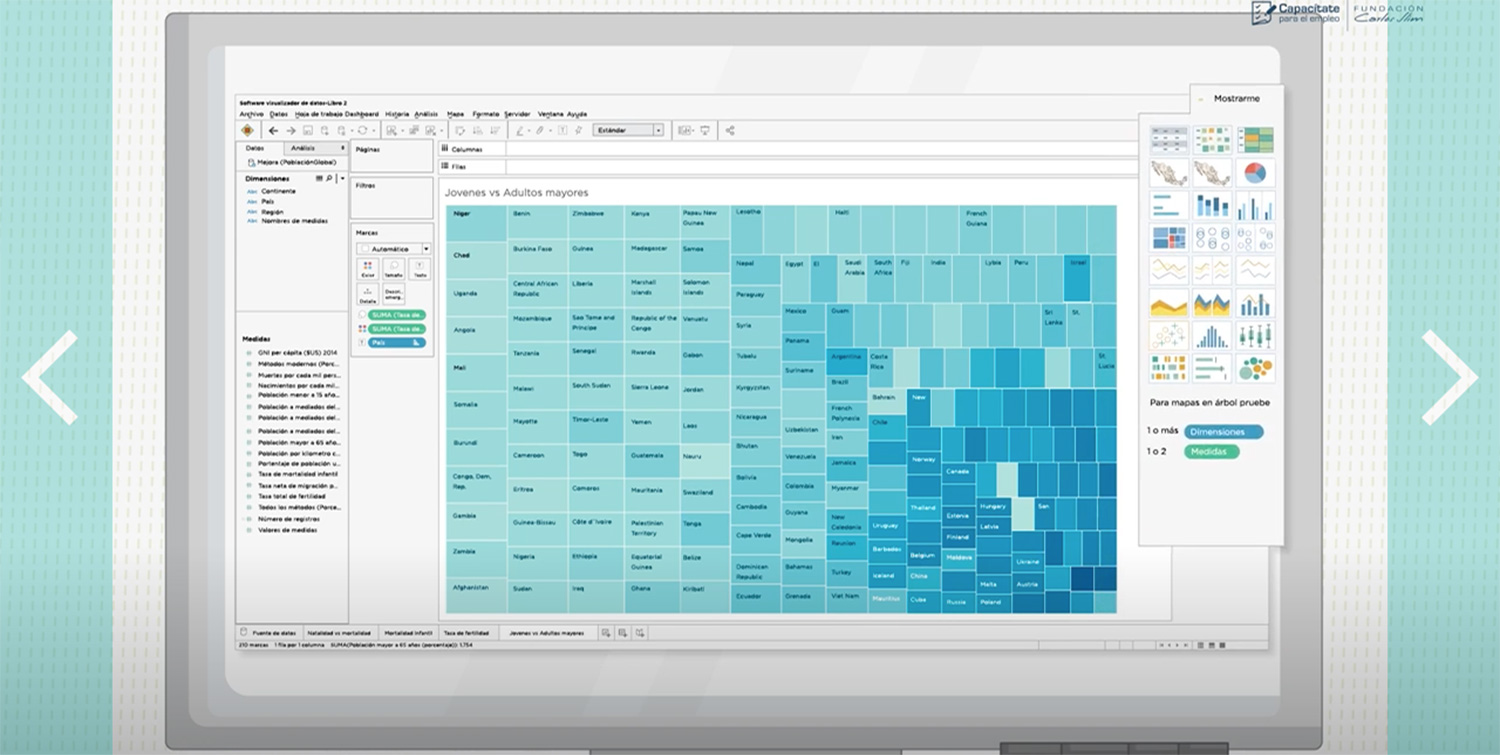Pick the packed bubbles chart in Mostrarme

click(1255, 368)
